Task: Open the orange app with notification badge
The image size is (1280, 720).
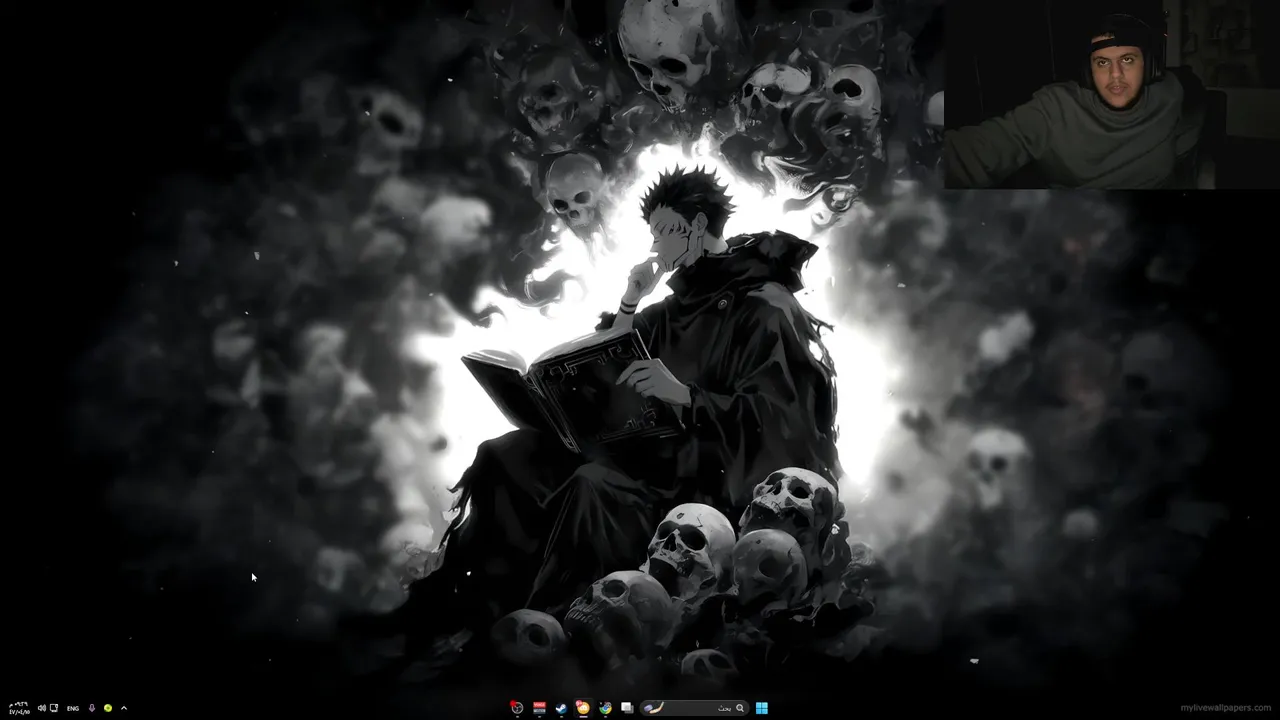Action: coord(583,708)
